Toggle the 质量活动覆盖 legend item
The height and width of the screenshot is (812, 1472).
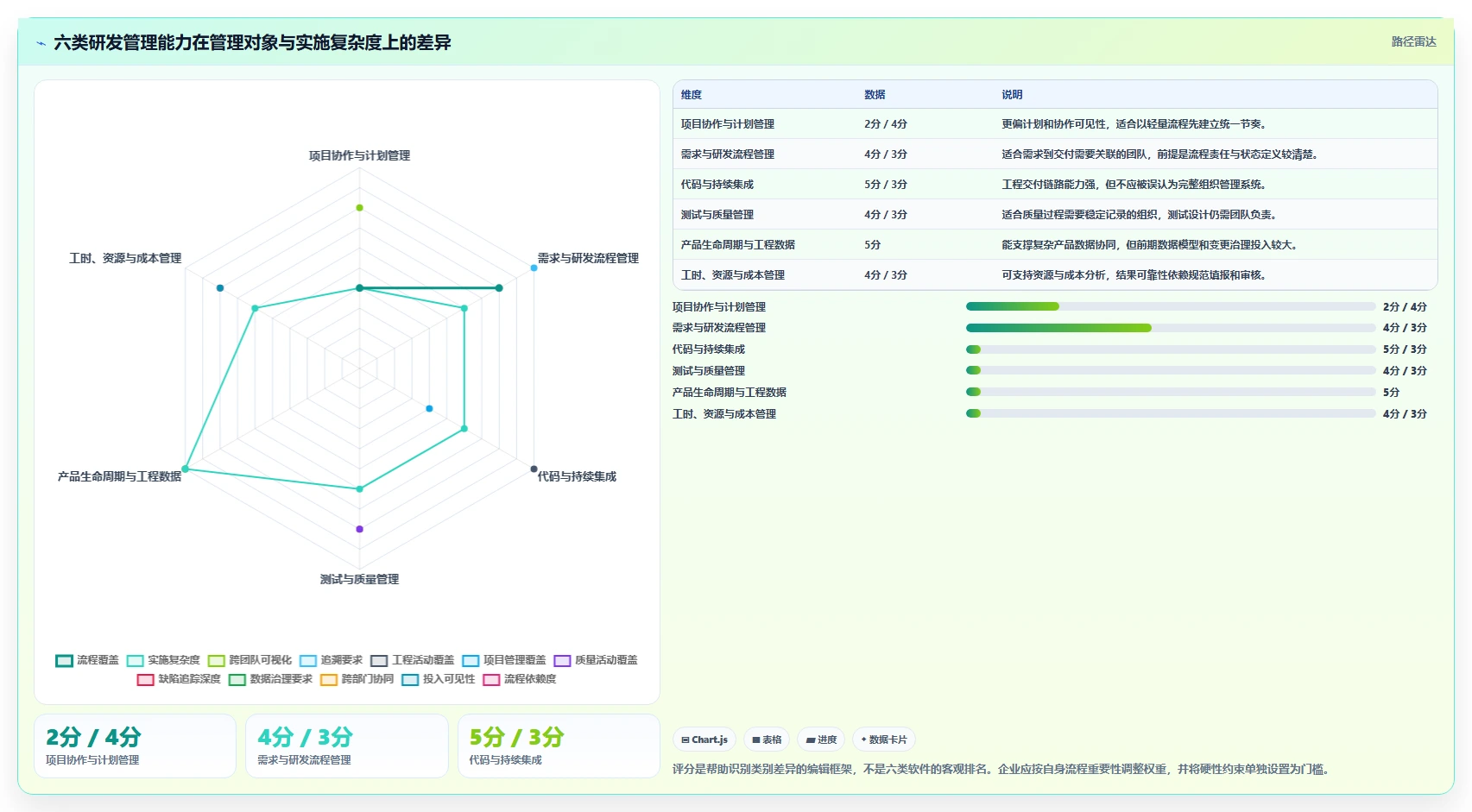pyautogui.click(x=596, y=660)
